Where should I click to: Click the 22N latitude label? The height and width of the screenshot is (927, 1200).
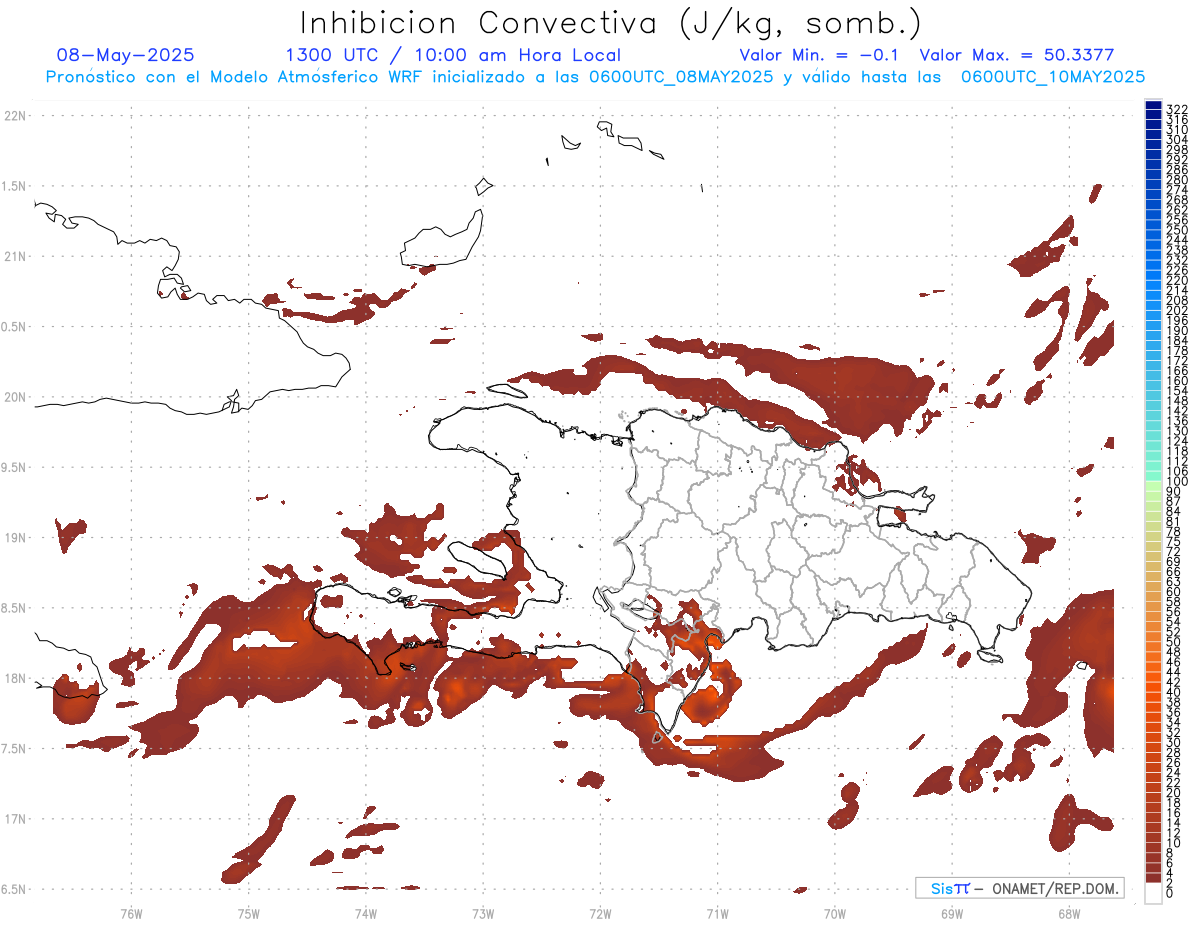pos(16,116)
